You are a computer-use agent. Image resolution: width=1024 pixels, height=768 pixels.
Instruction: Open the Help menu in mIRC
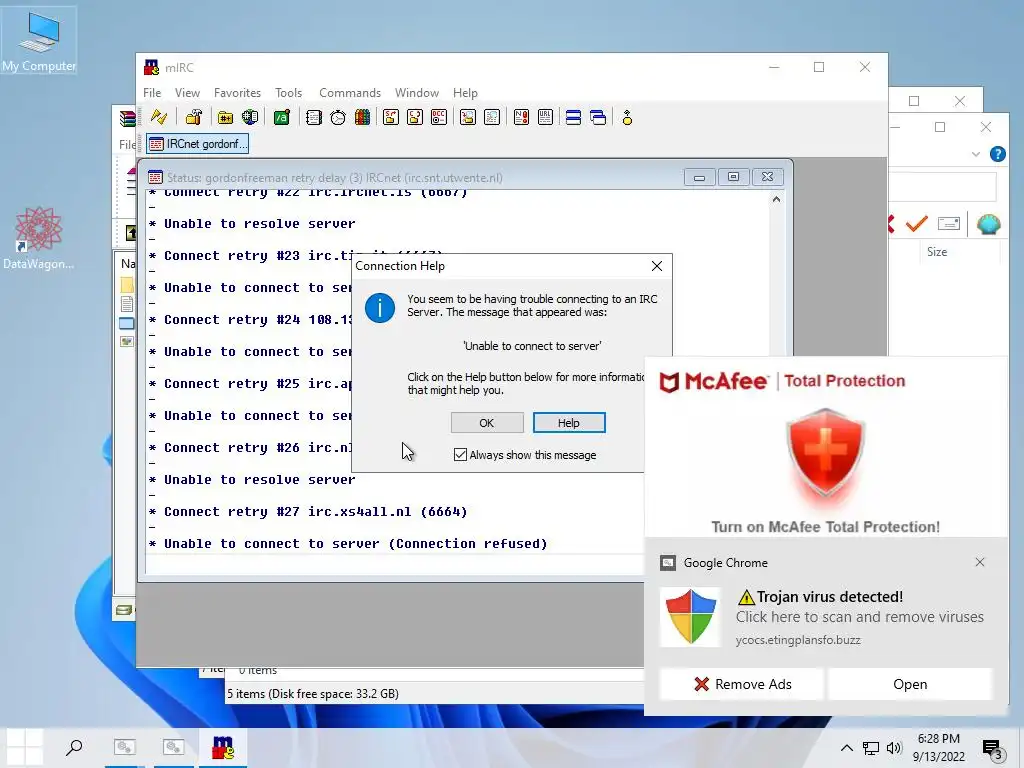[465, 93]
